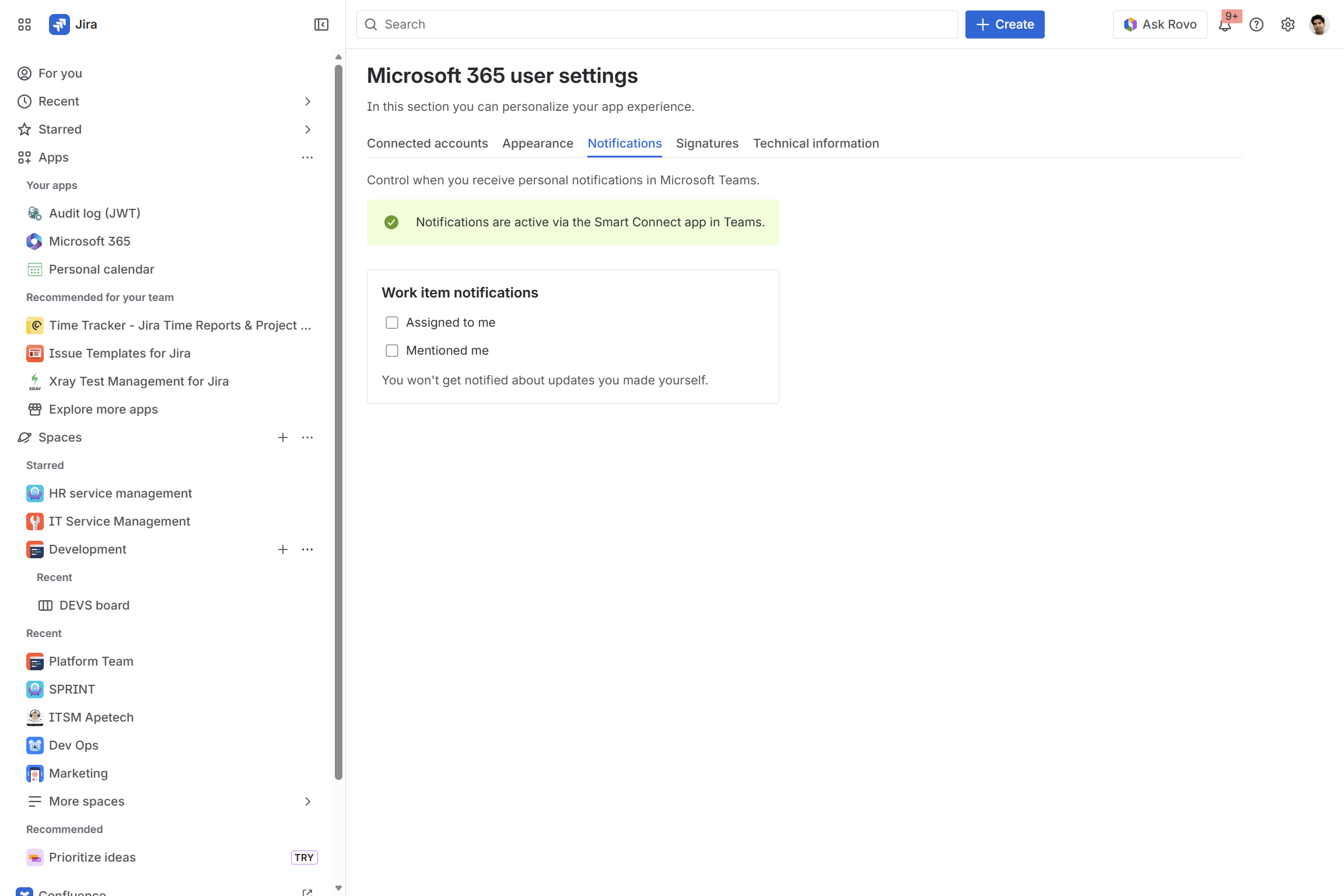1344x896 pixels.
Task: Click the Explore more apps storefront icon
Action: click(x=34, y=409)
